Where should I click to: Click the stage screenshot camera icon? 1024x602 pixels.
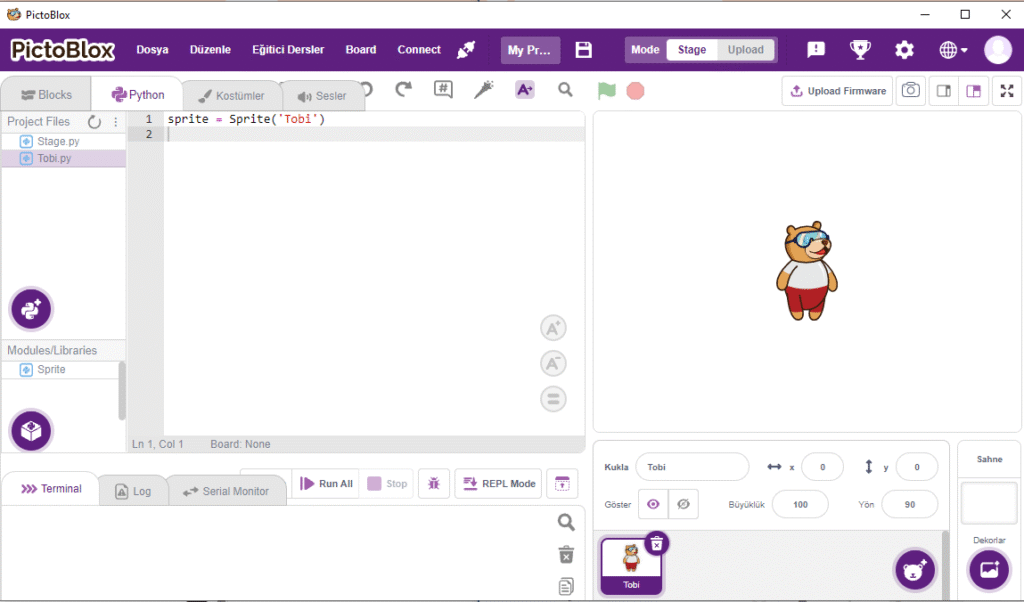coord(910,91)
